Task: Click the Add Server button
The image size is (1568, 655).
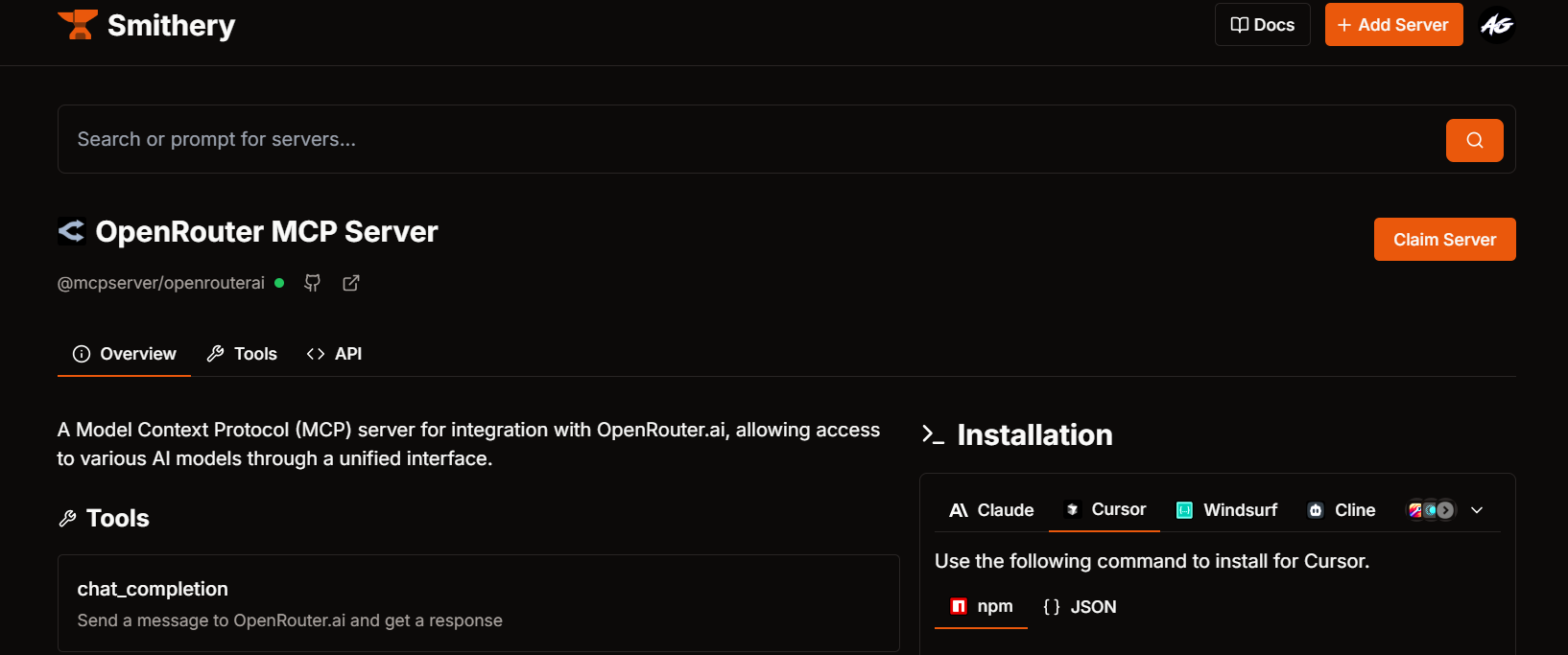Action: pyautogui.click(x=1393, y=25)
